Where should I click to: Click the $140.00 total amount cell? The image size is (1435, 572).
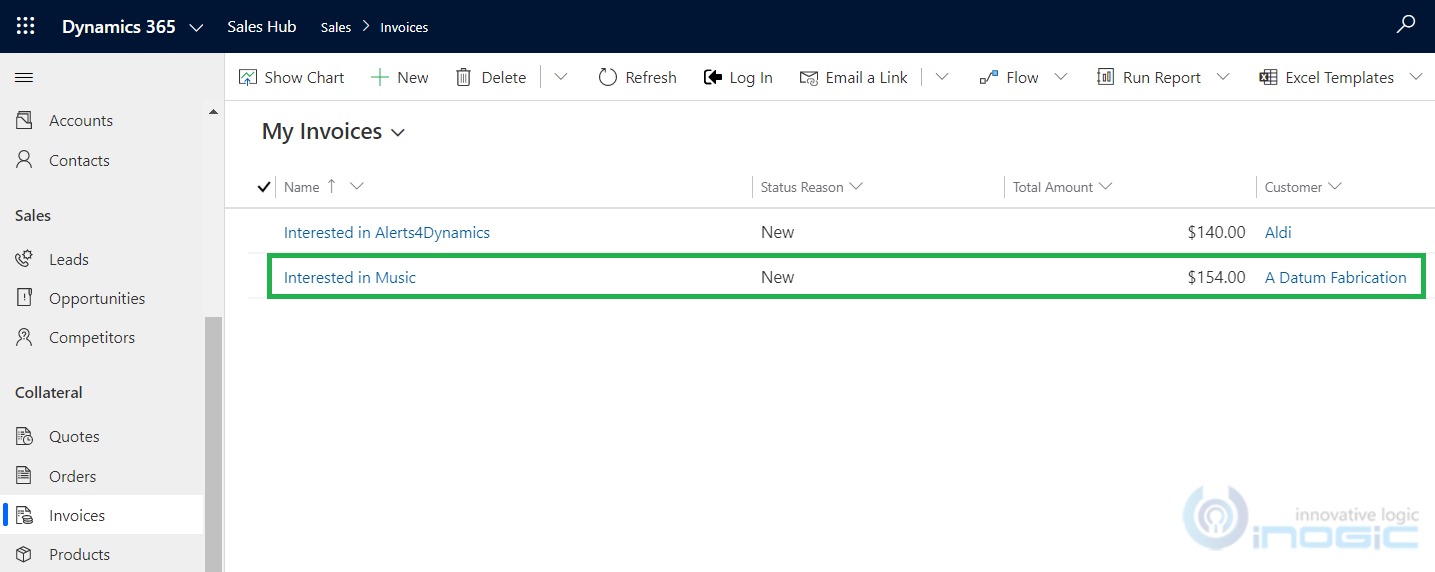click(1216, 232)
